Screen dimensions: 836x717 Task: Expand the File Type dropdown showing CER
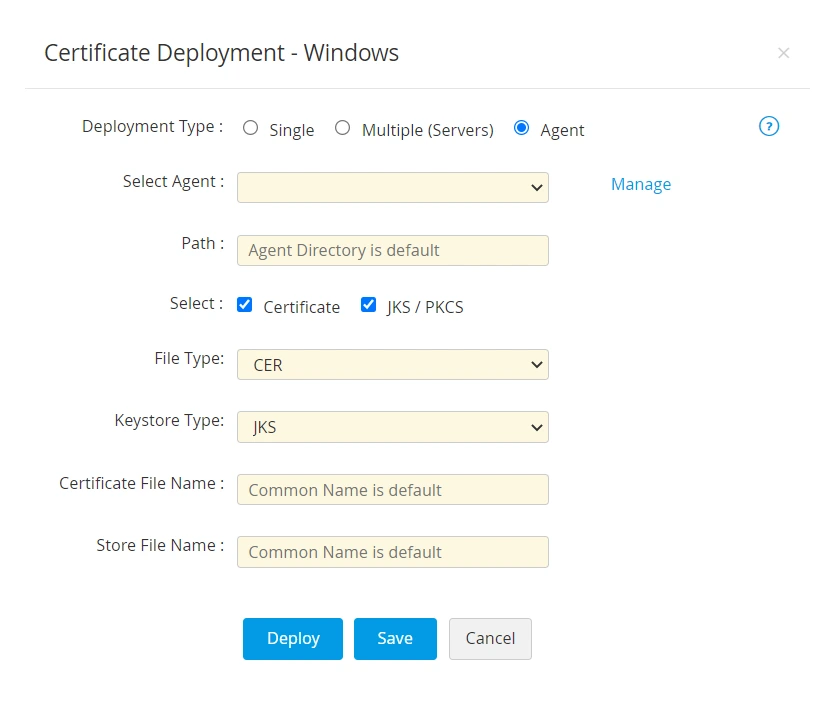[392, 364]
